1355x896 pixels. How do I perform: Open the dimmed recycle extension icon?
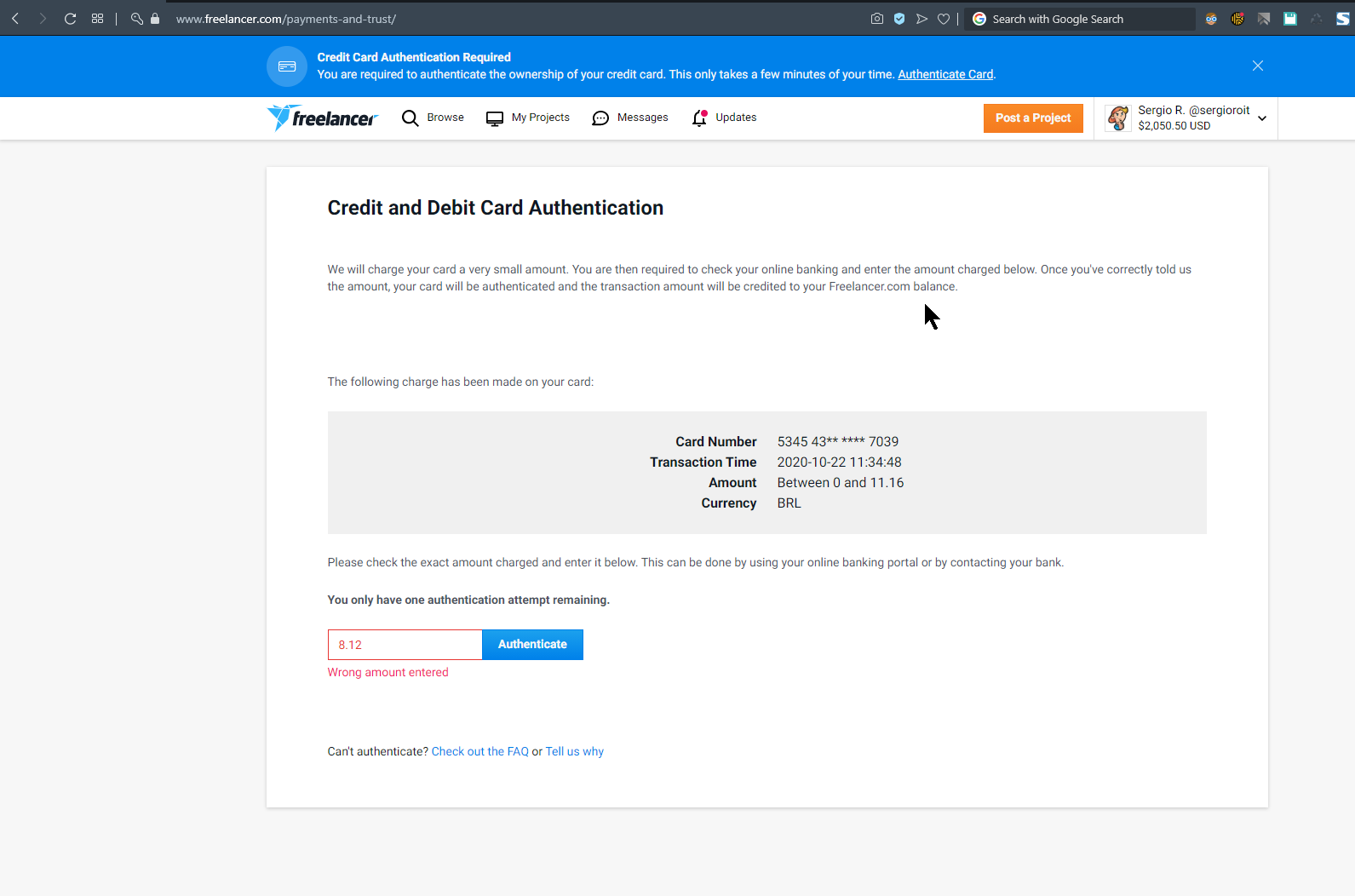(x=1317, y=19)
